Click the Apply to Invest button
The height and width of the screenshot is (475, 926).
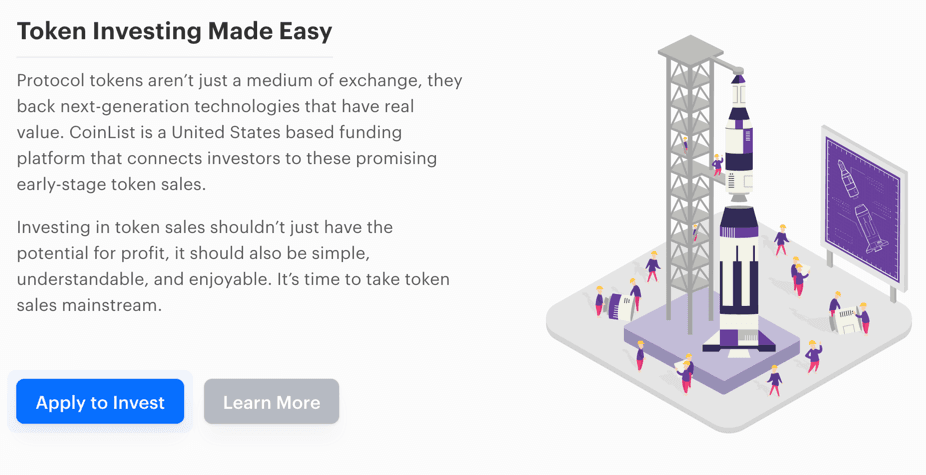(100, 402)
